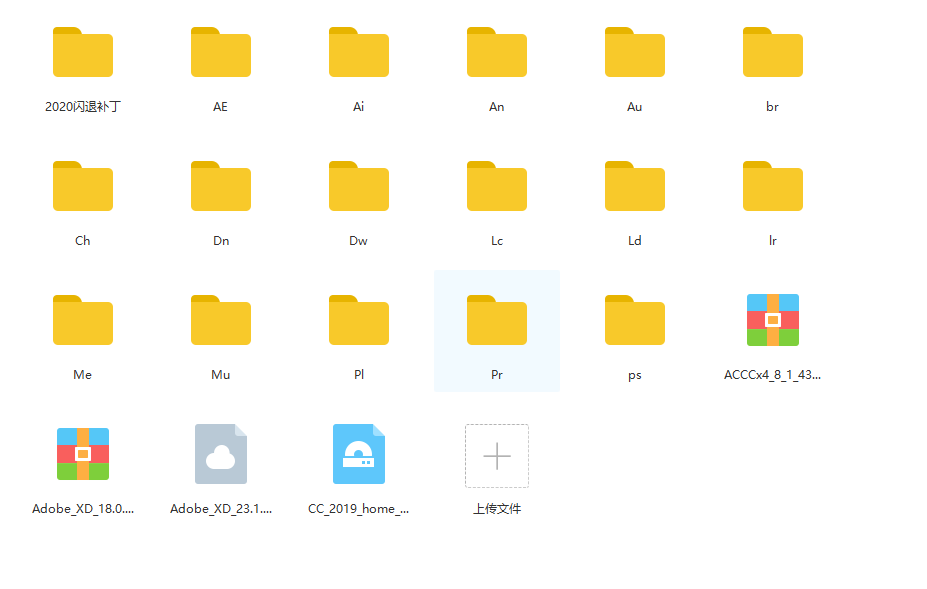Click the br folder name text
The width and height of the screenshot is (927, 589).
pos(772,106)
